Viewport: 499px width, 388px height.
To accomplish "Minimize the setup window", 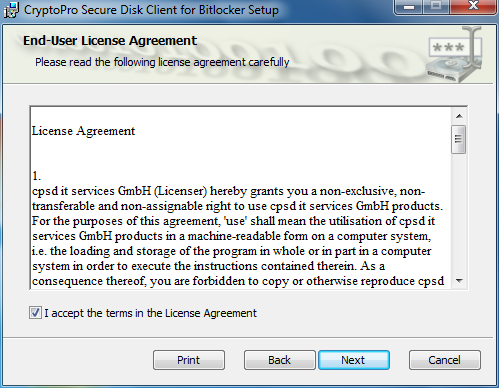I will (409, 7).
